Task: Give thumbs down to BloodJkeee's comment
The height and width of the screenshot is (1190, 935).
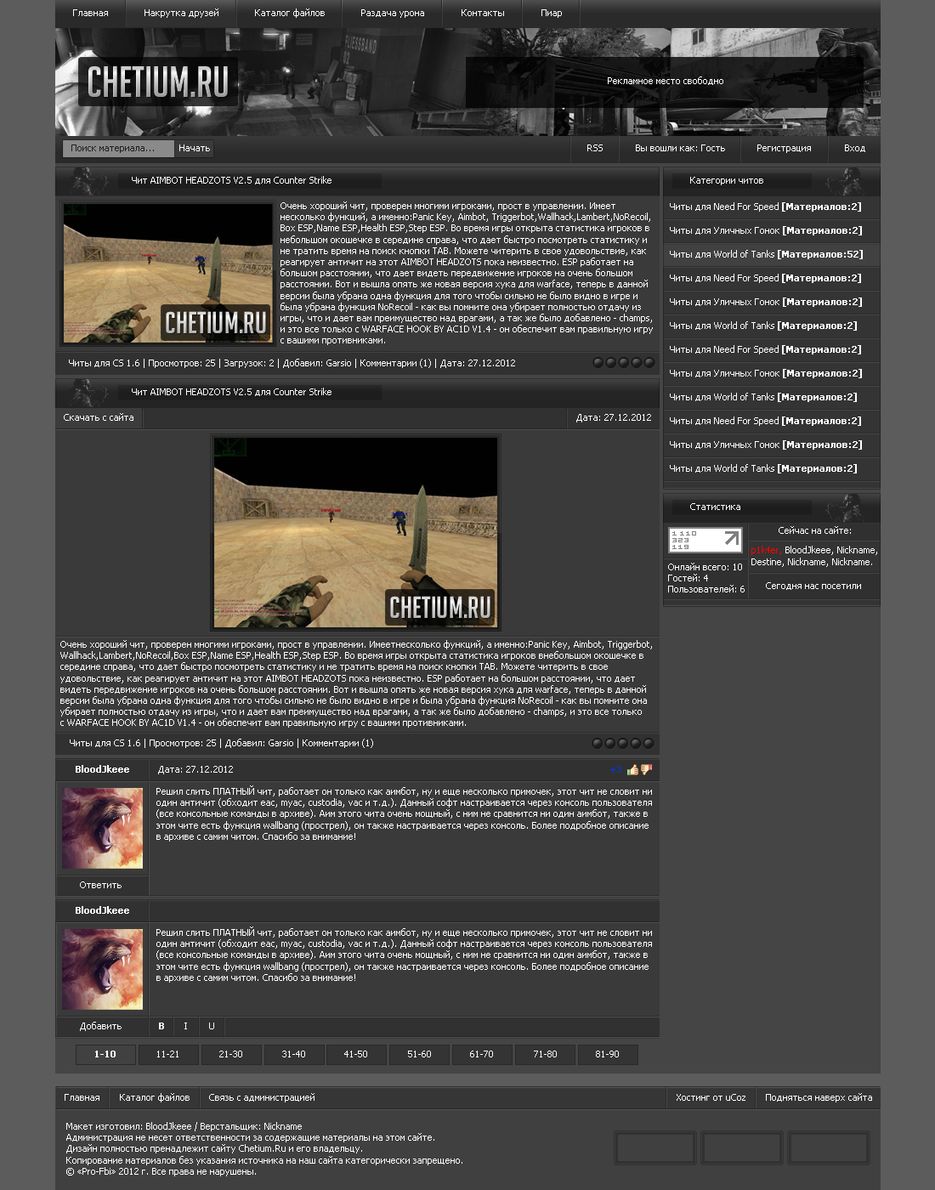Action: point(646,770)
